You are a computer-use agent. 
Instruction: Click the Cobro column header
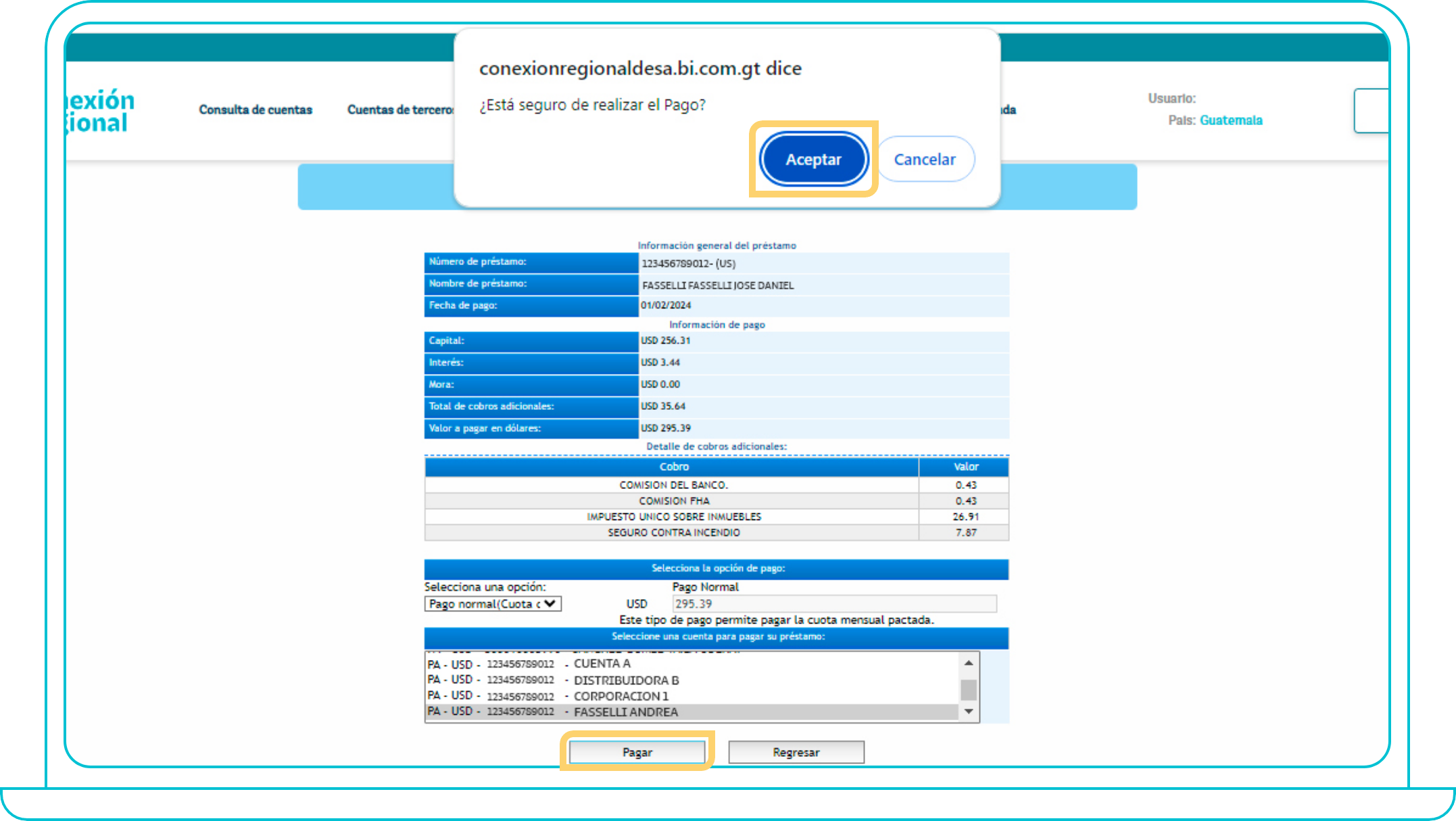point(673,467)
